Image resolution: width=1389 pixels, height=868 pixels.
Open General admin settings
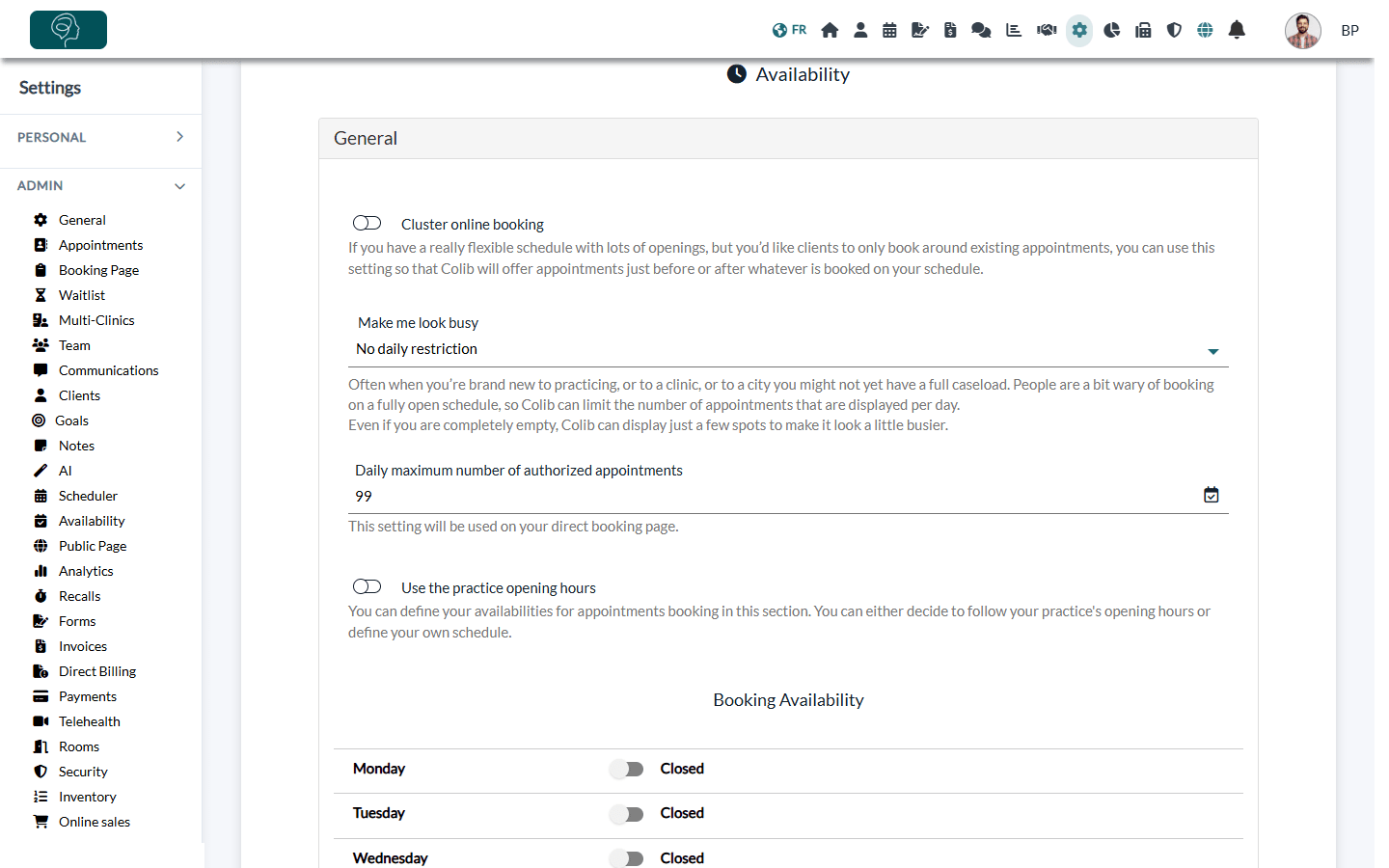point(82,220)
